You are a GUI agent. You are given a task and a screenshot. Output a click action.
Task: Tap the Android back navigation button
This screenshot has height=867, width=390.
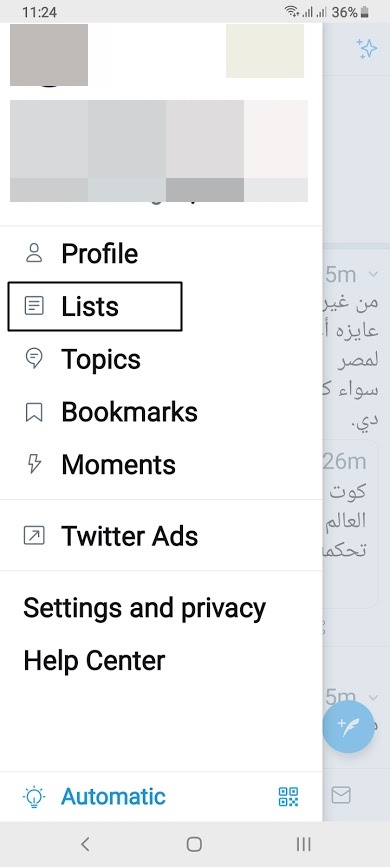coord(85,844)
